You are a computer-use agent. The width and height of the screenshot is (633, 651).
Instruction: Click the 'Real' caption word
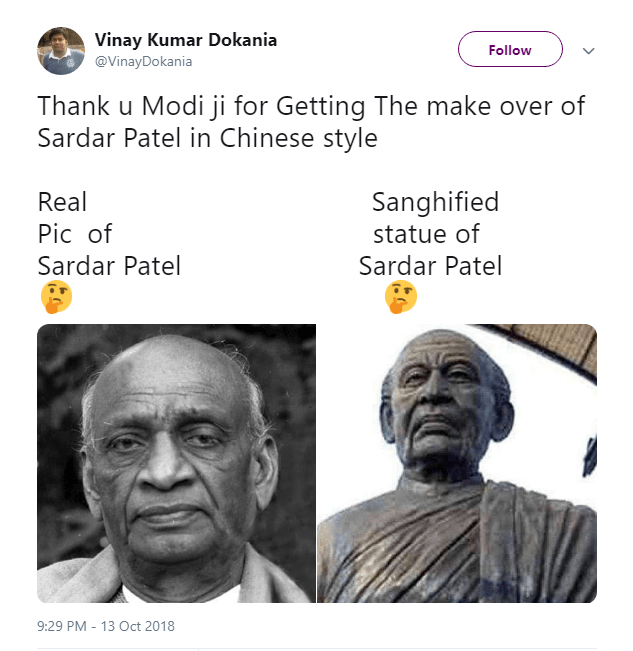pyautogui.click(x=62, y=202)
